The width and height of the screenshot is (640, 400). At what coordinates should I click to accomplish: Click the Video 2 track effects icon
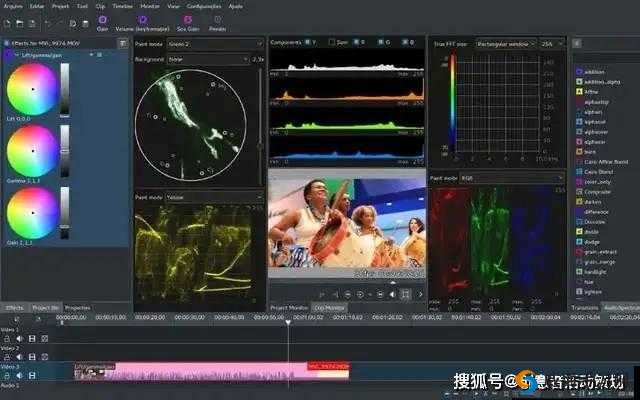pos(44,357)
